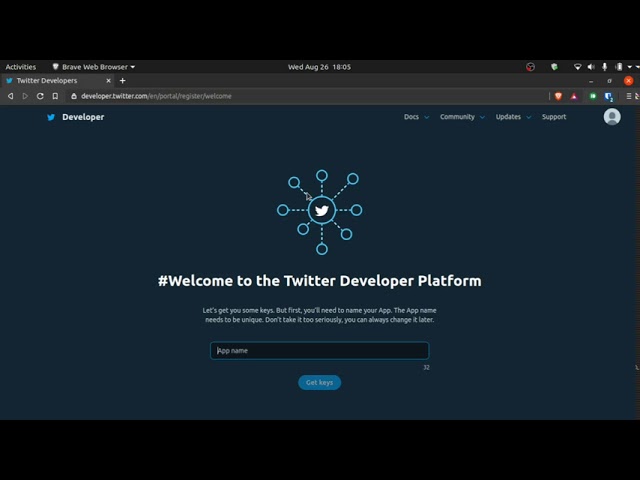Reload the Twitter Developers page

pyautogui.click(x=40, y=96)
